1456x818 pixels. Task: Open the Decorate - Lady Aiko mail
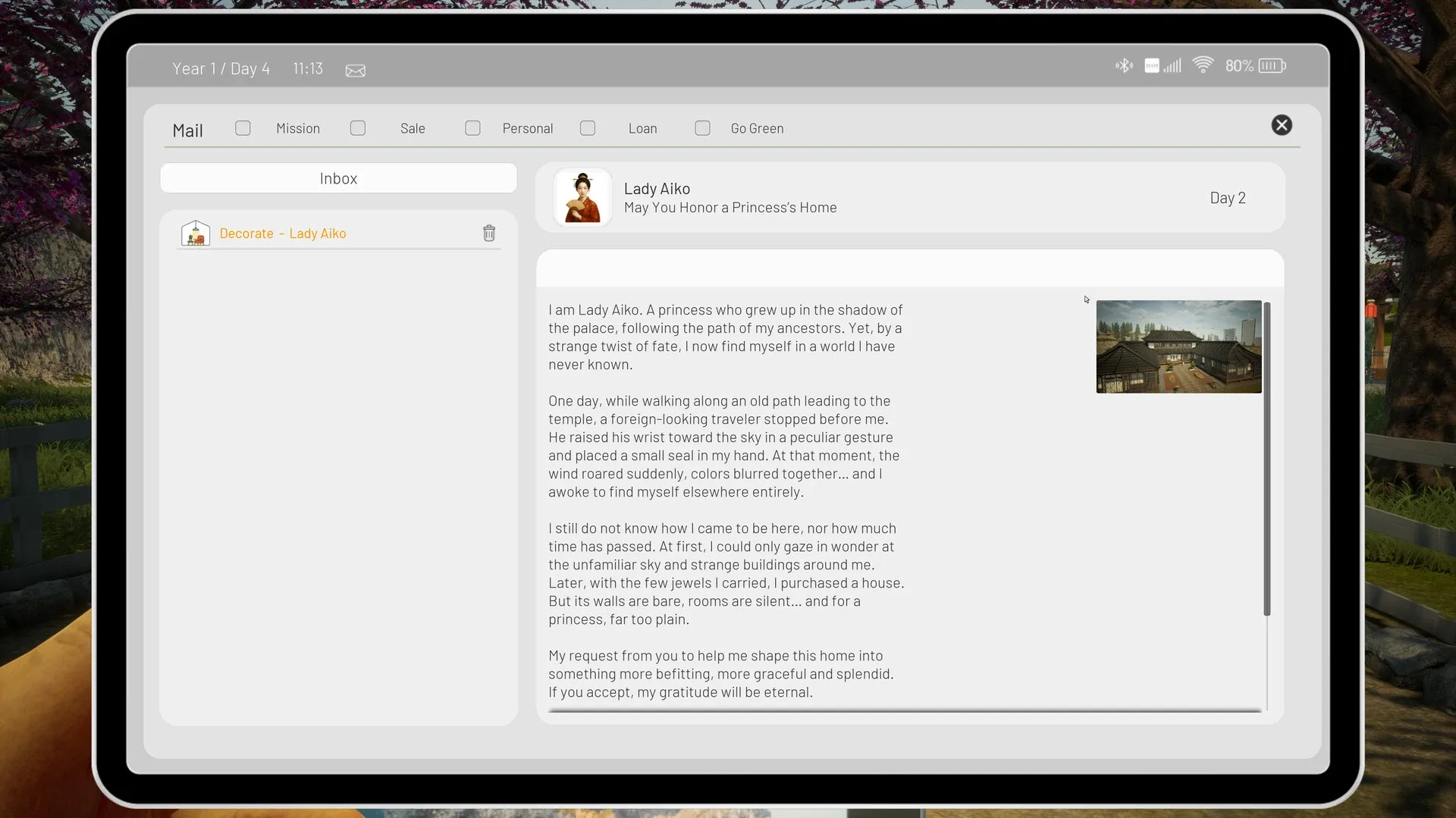point(282,233)
